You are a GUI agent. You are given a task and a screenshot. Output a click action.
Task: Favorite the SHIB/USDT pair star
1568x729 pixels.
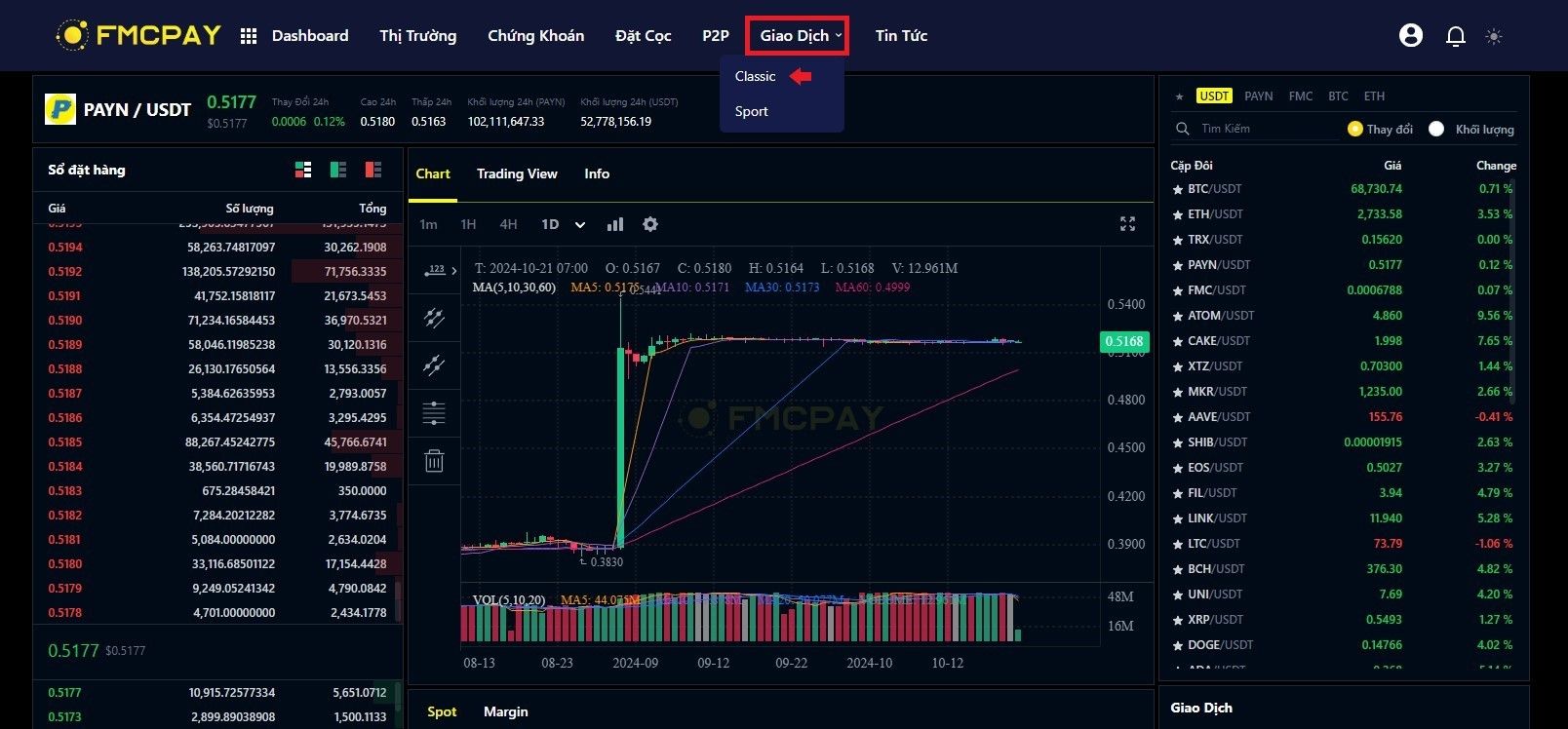[x=1178, y=442]
